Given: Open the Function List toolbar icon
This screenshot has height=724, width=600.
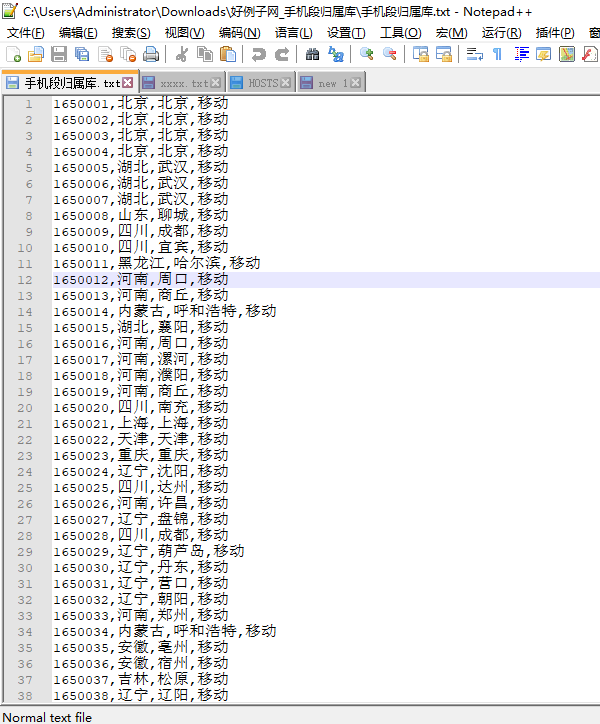Looking at the screenshot, I should pos(590,54).
